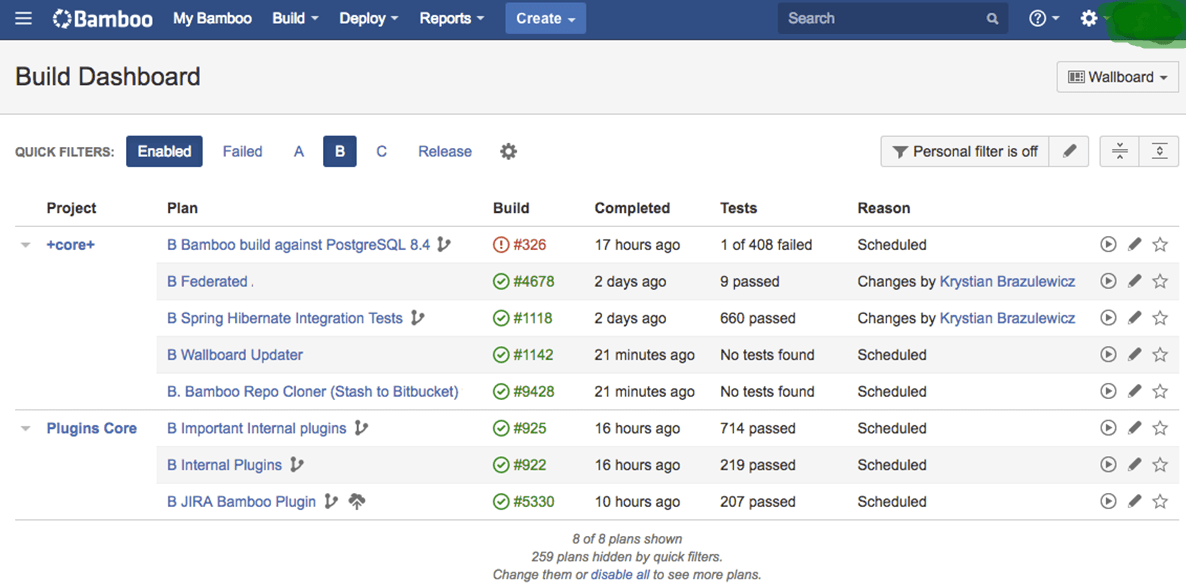Edit personal filter pencil icon
This screenshot has width=1186, height=586.
[x=1069, y=151]
